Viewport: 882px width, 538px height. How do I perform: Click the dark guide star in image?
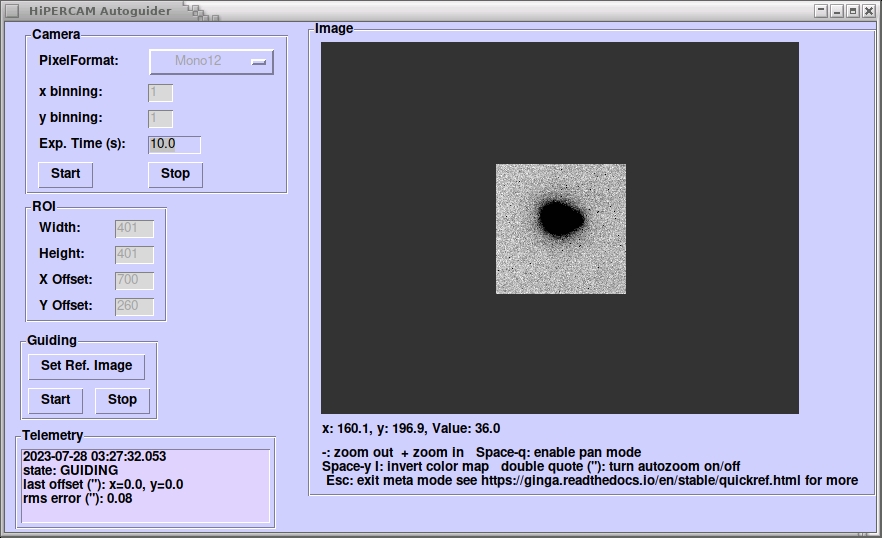561,218
